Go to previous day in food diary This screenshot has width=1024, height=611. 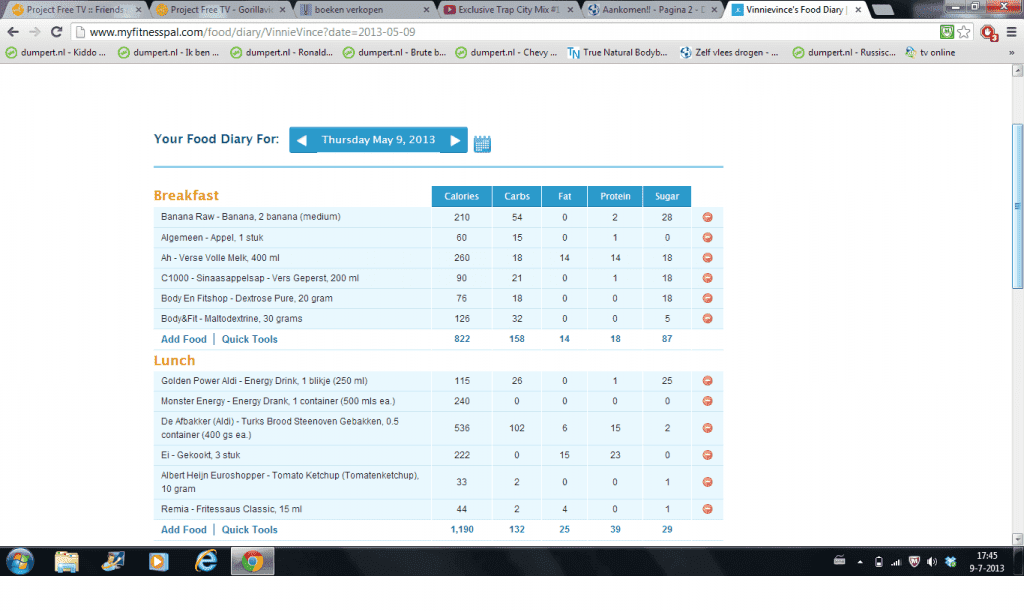303,141
